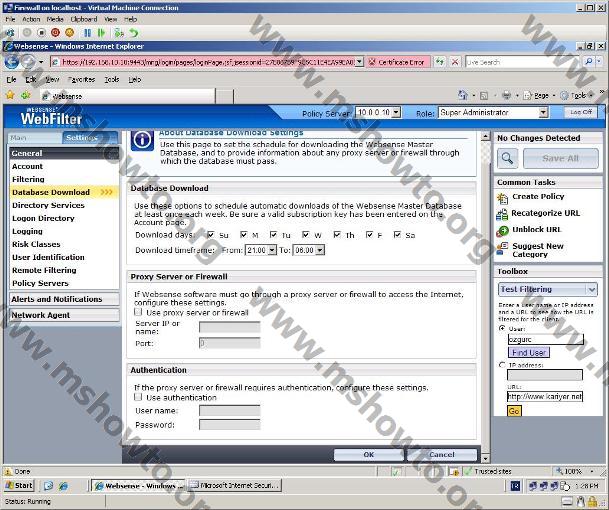Image resolution: width=609 pixels, height=510 pixels.
Task: Open the IE address bar dropdown arrow
Action: (x=359, y=62)
